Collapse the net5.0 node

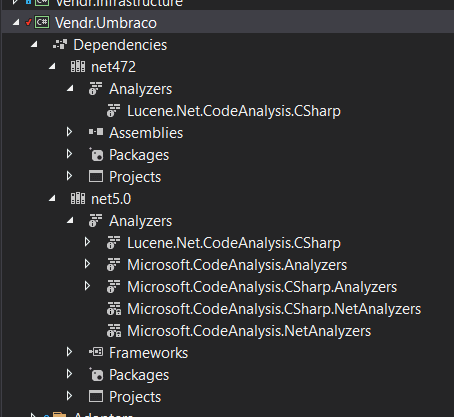(x=52, y=199)
